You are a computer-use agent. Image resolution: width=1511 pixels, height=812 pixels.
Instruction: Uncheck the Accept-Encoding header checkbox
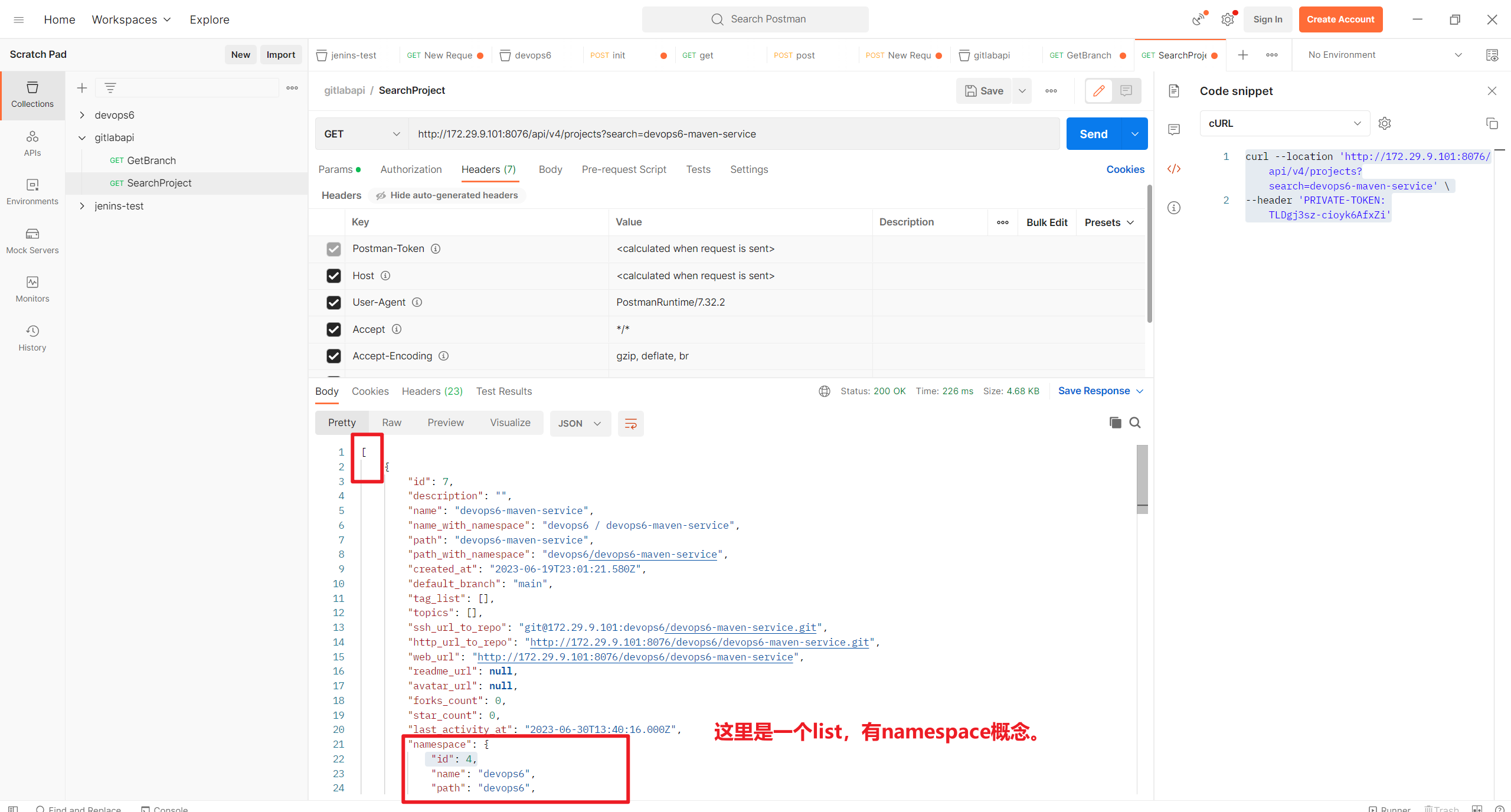coord(333,356)
